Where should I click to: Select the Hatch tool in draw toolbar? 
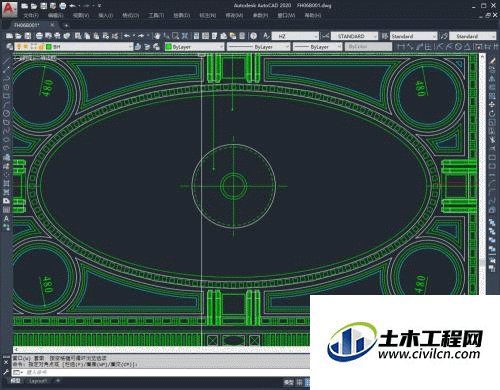coord(6,183)
